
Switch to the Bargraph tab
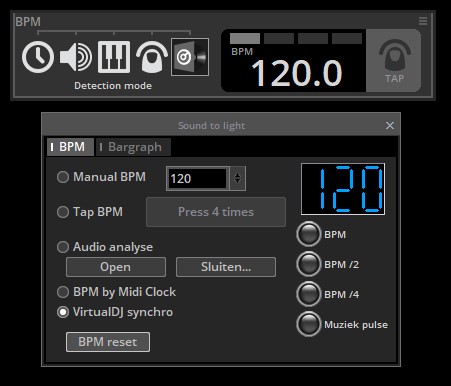[x=134, y=147]
